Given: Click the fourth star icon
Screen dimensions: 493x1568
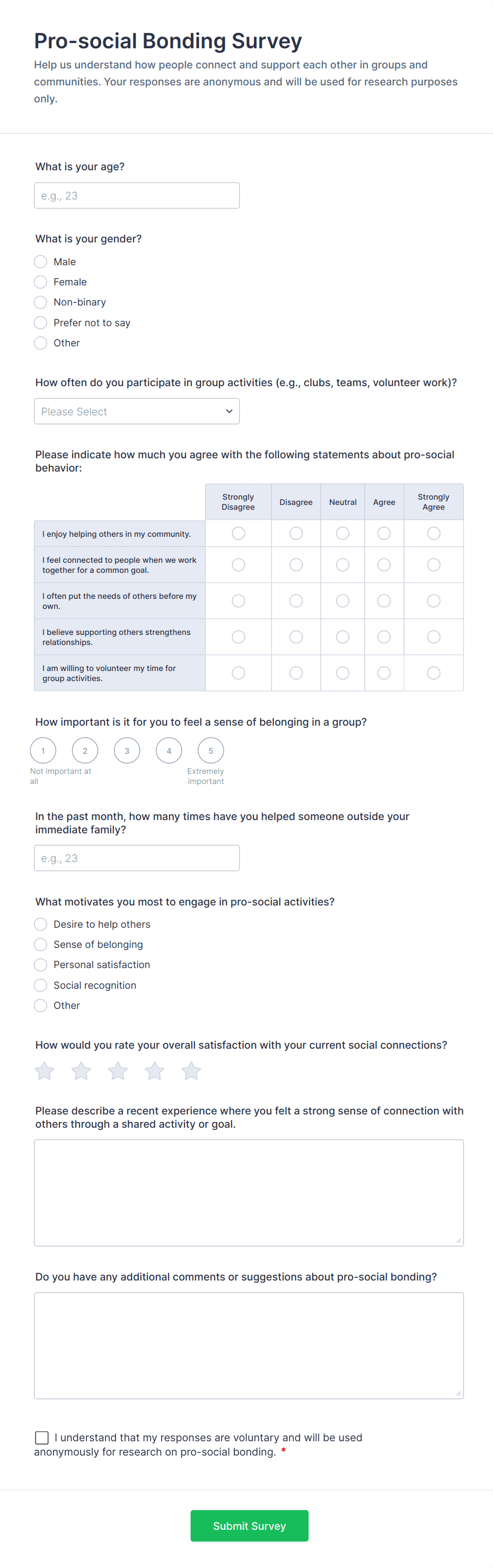Looking at the screenshot, I should pos(154,1070).
